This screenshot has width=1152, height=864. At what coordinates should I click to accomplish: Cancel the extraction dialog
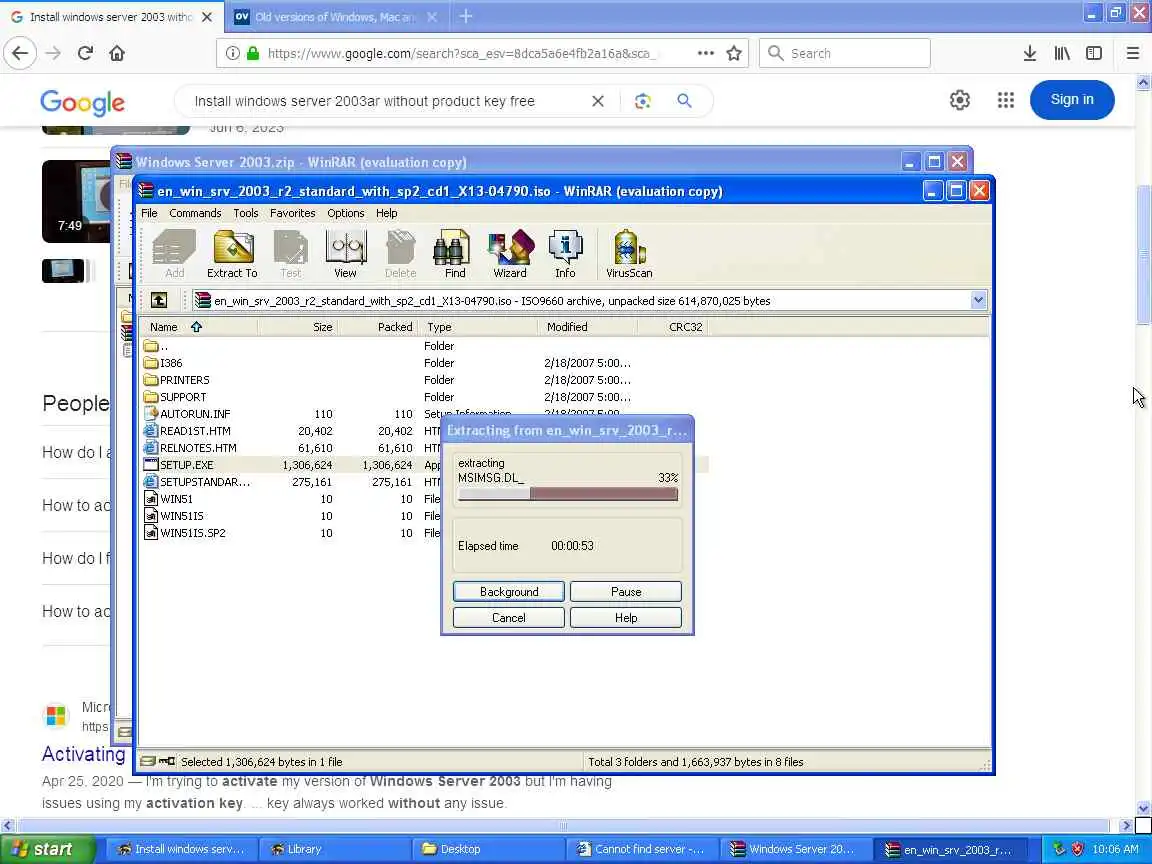coord(508,618)
